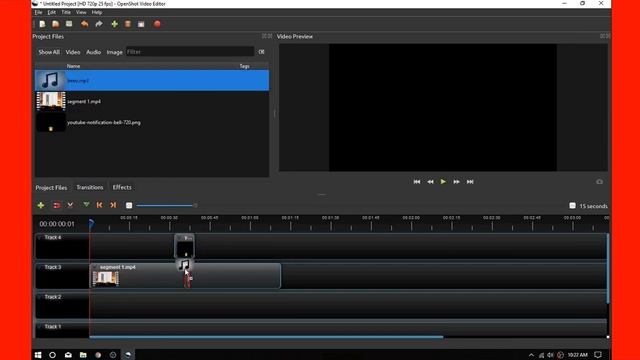Click the bell image clip on Track 4
The height and width of the screenshot is (360, 640).
pyautogui.click(x=184, y=246)
